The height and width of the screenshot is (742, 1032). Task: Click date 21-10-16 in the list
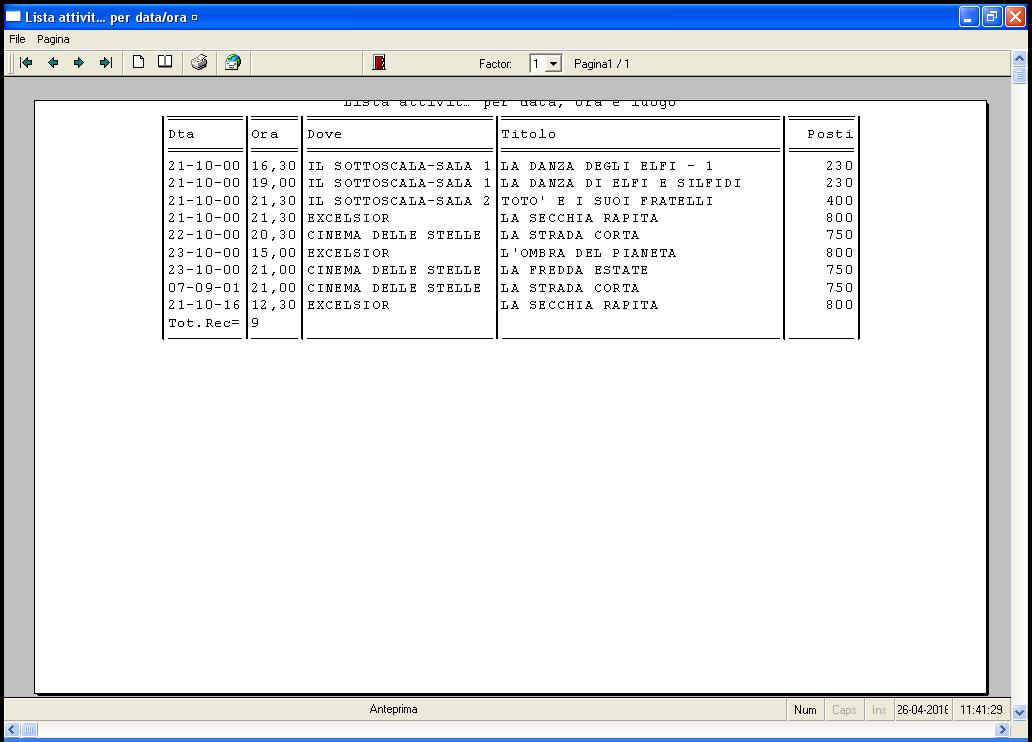click(x=204, y=305)
